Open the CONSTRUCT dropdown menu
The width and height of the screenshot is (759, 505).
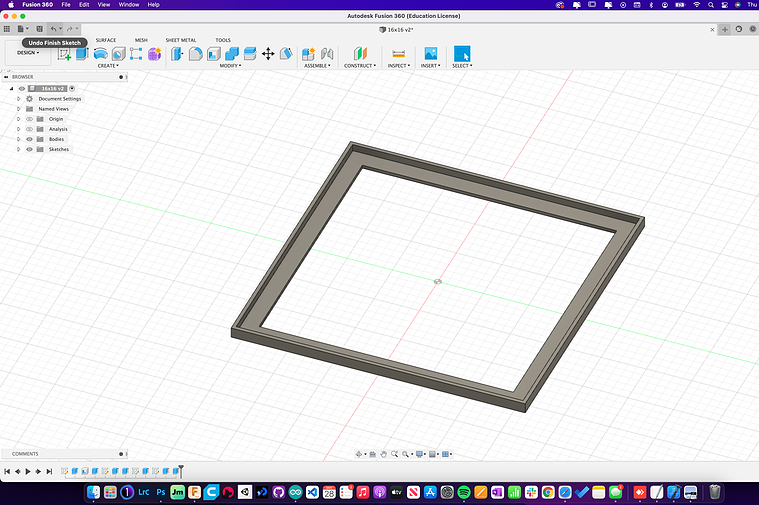360,66
